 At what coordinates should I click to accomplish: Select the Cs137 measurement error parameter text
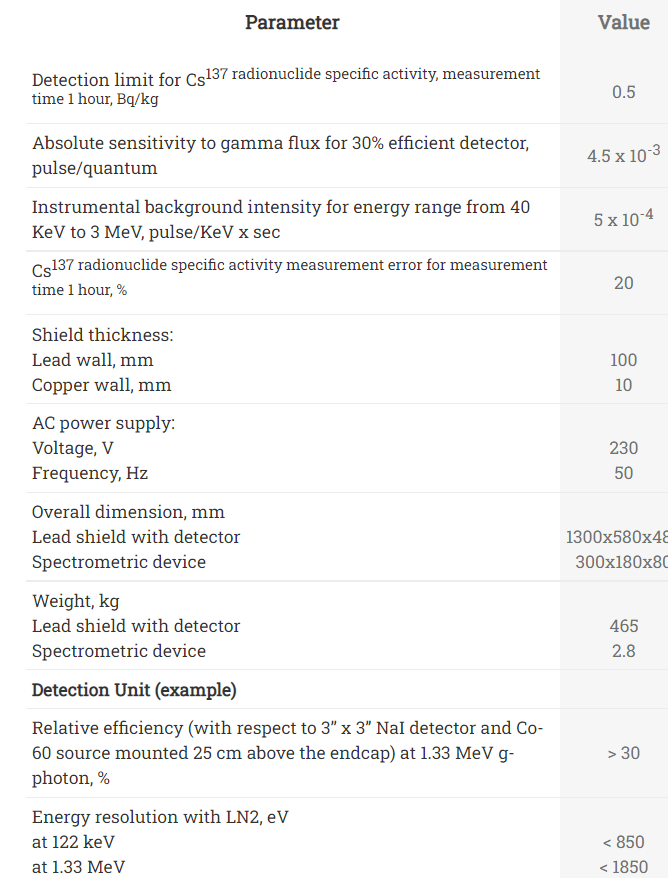[x=289, y=277]
